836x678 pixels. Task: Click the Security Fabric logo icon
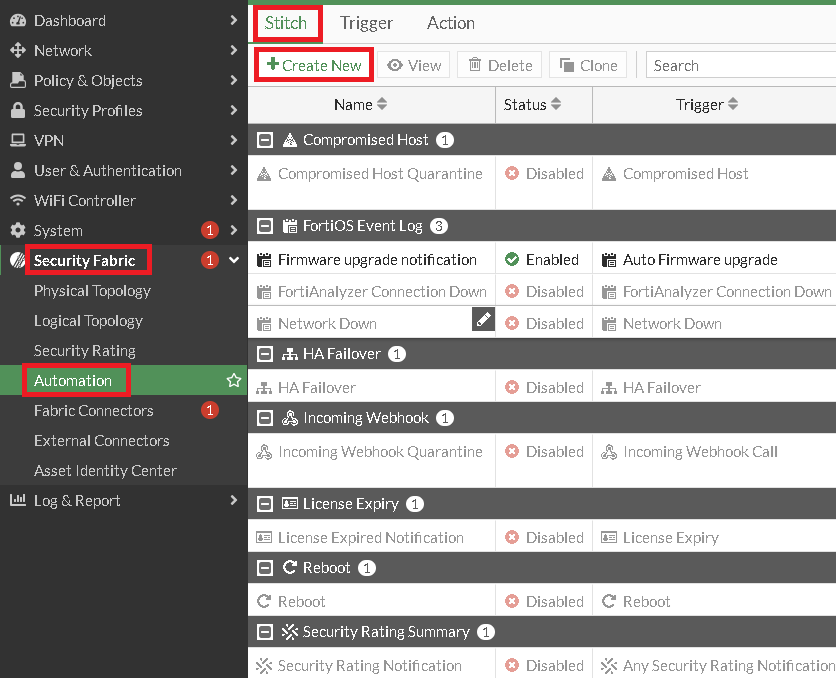click(17, 260)
